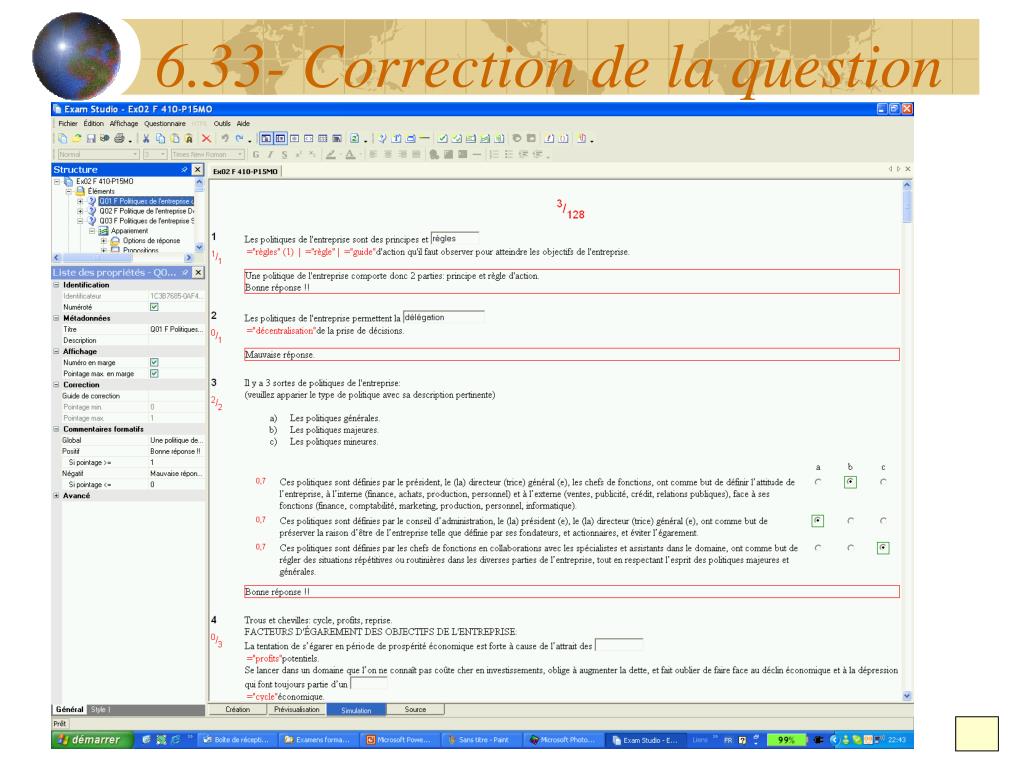Collapse the Commentaires formatifs group
This screenshot has height=768, width=1024.
[56, 430]
